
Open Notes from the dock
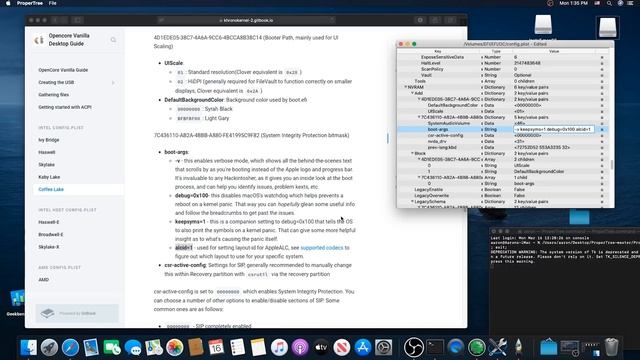coord(258,347)
